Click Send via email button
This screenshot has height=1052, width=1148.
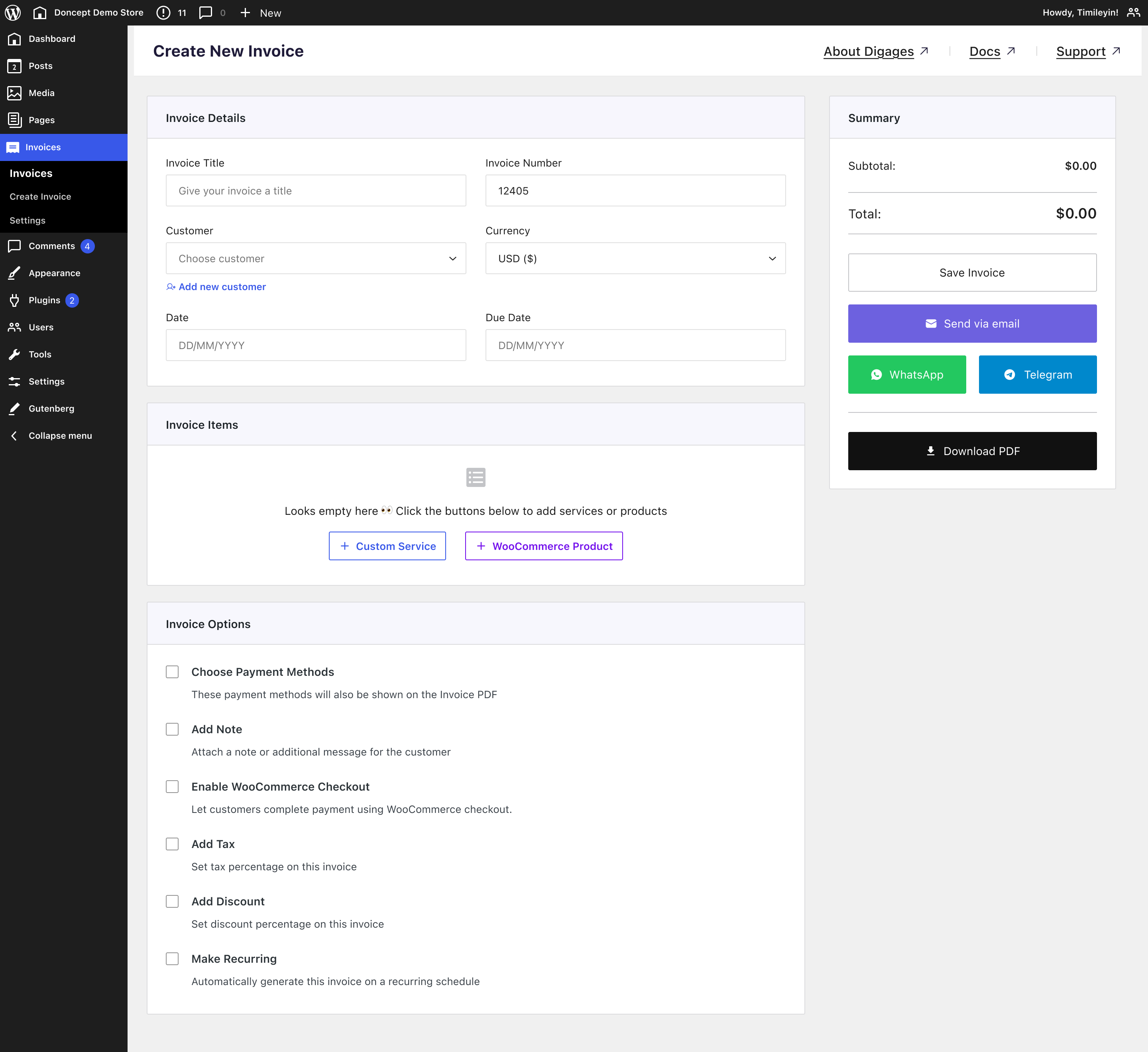(972, 323)
